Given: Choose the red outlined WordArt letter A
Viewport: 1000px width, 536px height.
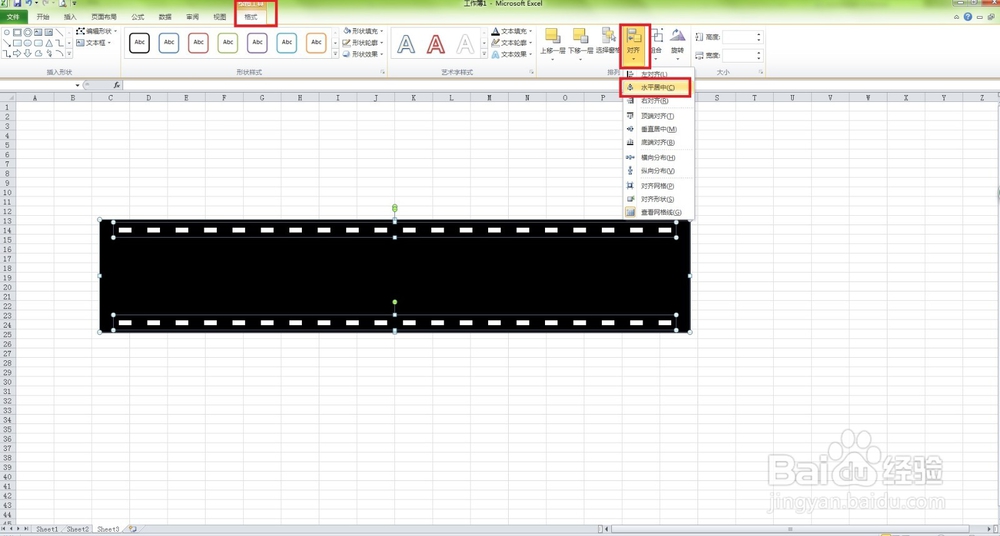Looking at the screenshot, I should tap(436, 44).
